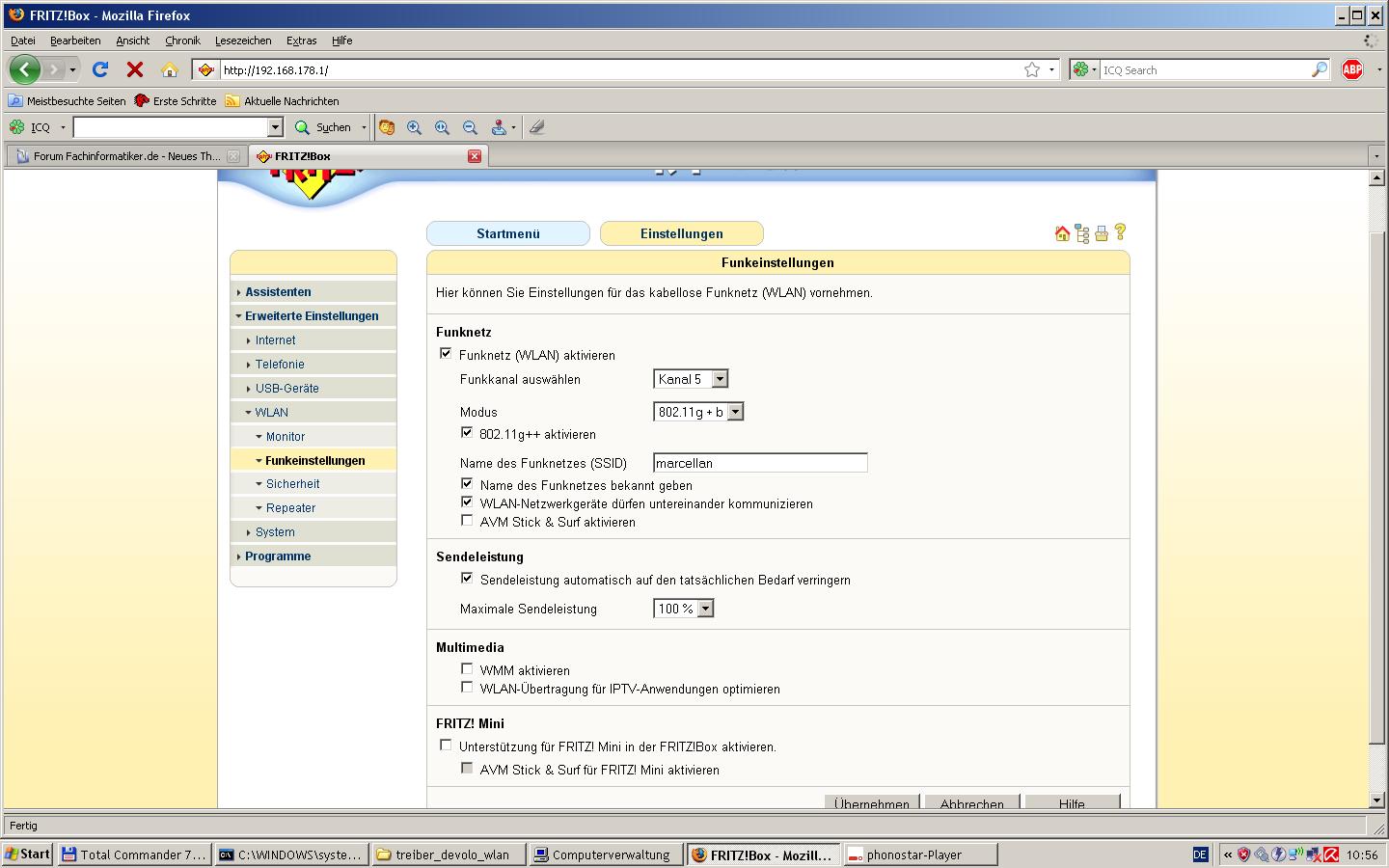Switch to treiber_devolo_wlan folder in taskbar
This screenshot has width=1389, height=868.
[449, 854]
